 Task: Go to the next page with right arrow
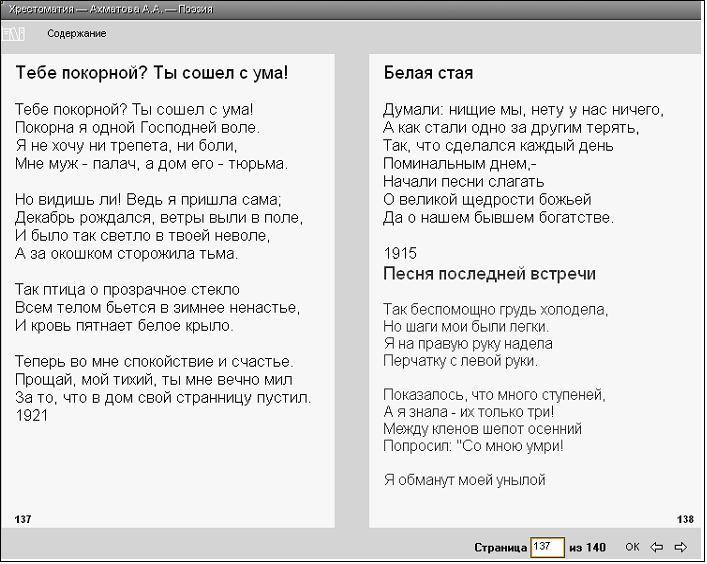point(681,547)
